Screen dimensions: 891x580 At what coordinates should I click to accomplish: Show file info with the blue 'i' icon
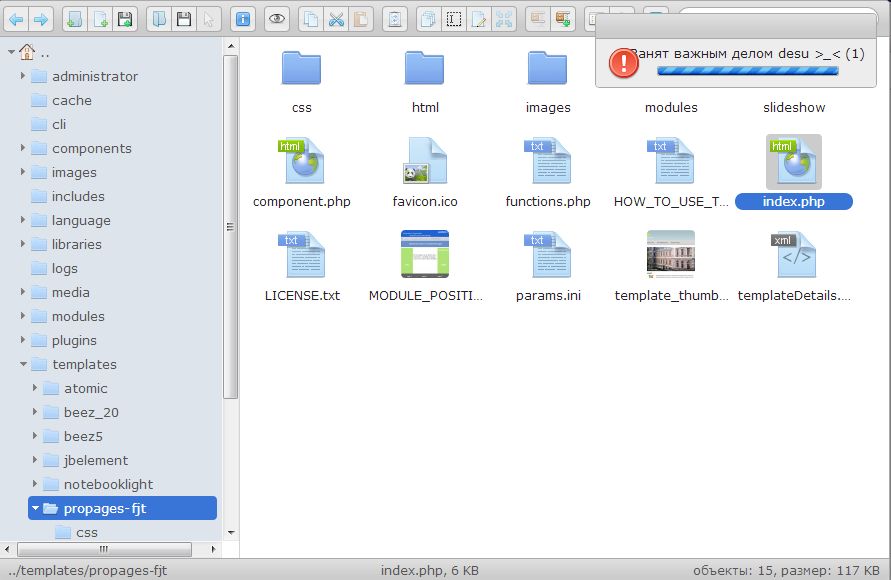tap(243, 20)
